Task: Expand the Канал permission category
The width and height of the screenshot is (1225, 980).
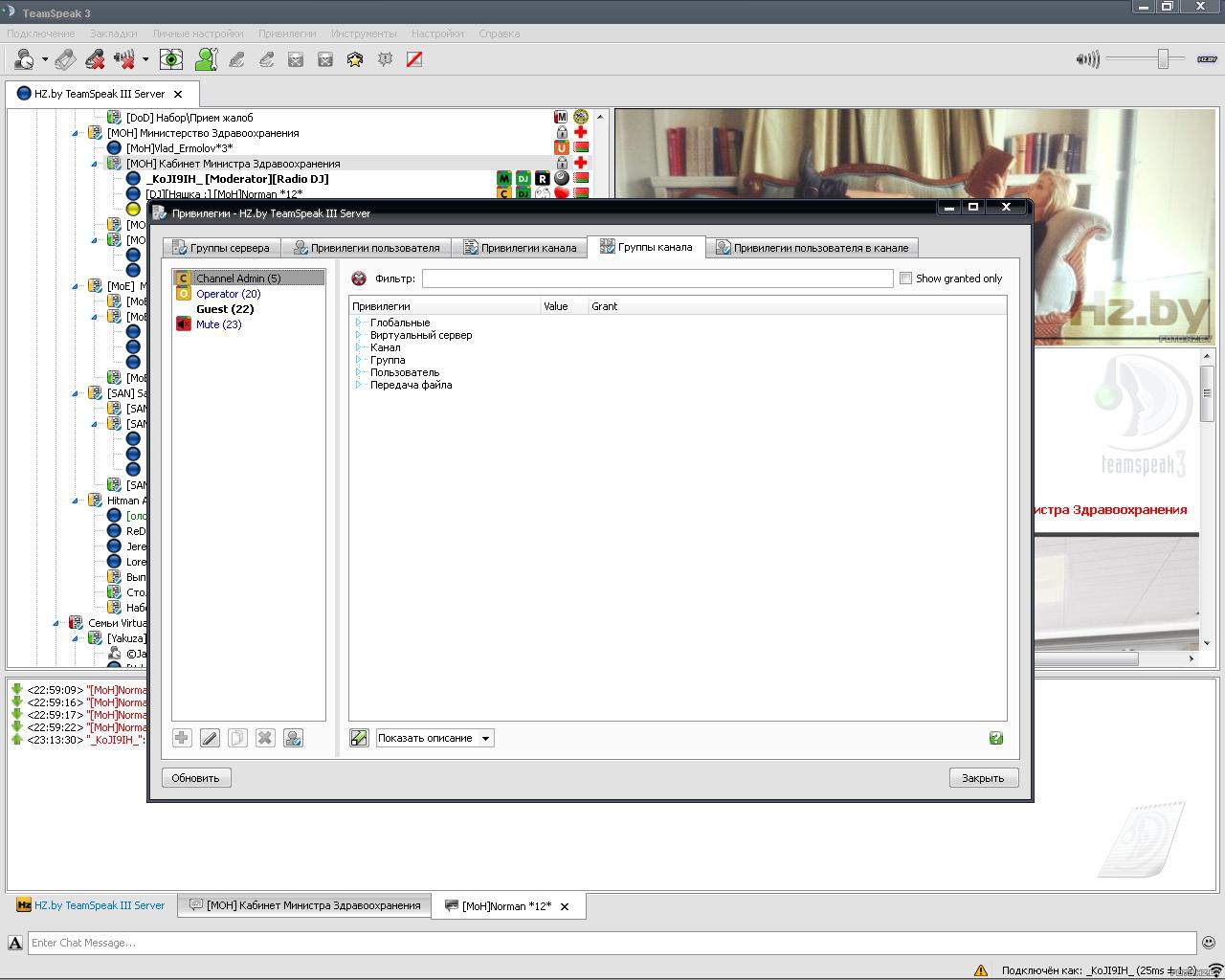Action: pyautogui.click(x=358, y=347)
